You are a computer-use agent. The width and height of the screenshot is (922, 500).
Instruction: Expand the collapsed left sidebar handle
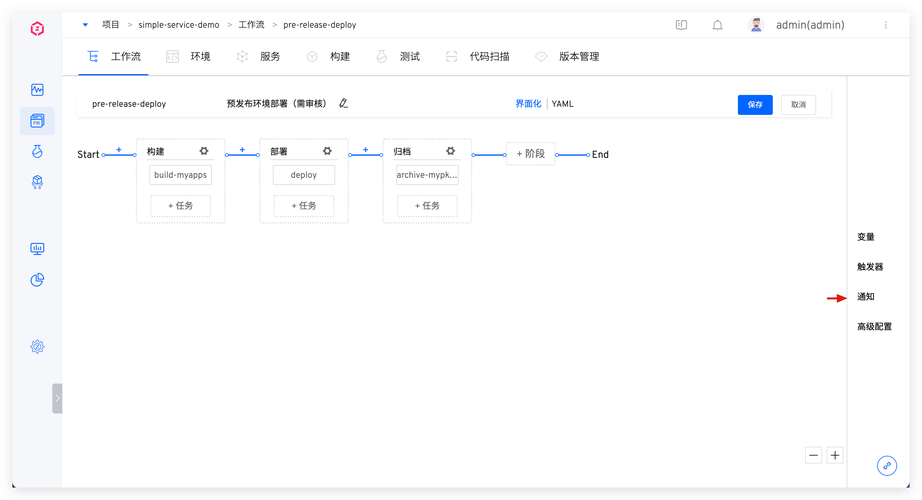pos(57,398)
